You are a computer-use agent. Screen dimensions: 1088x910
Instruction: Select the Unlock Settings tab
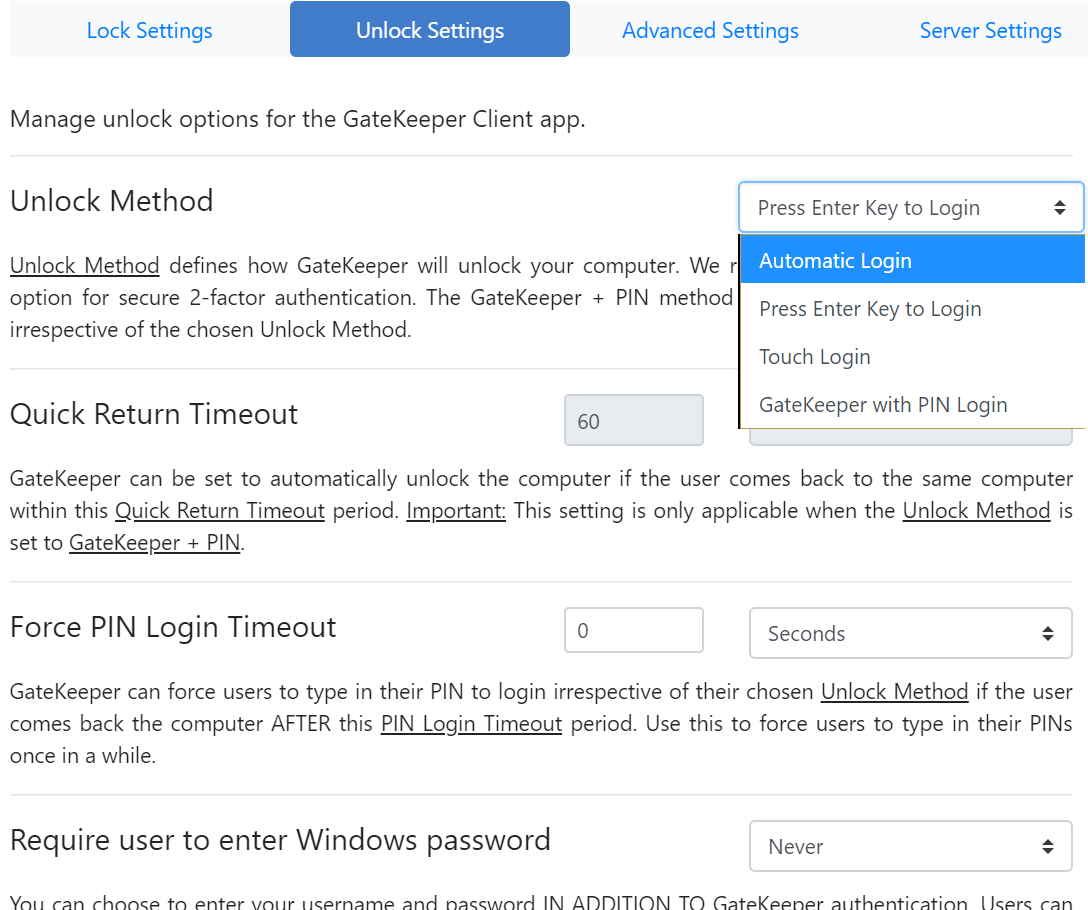click(x=430, y=30)
